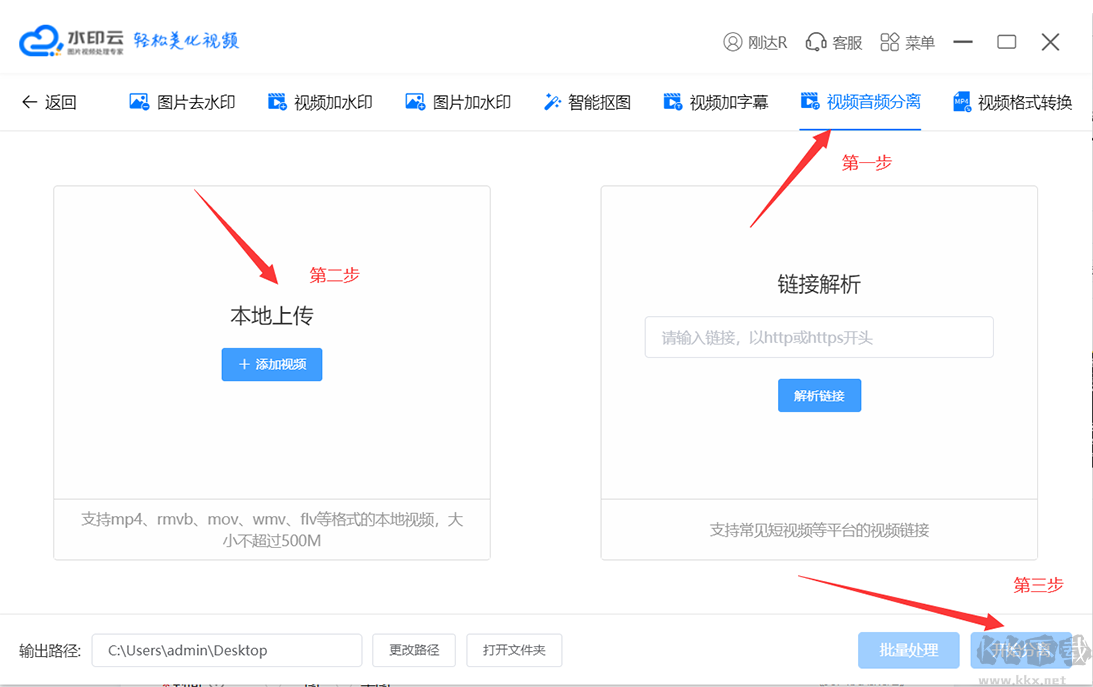Screen dimensions: 1093x687
Task: Click the video link input field
Action: tap(818, 337)
